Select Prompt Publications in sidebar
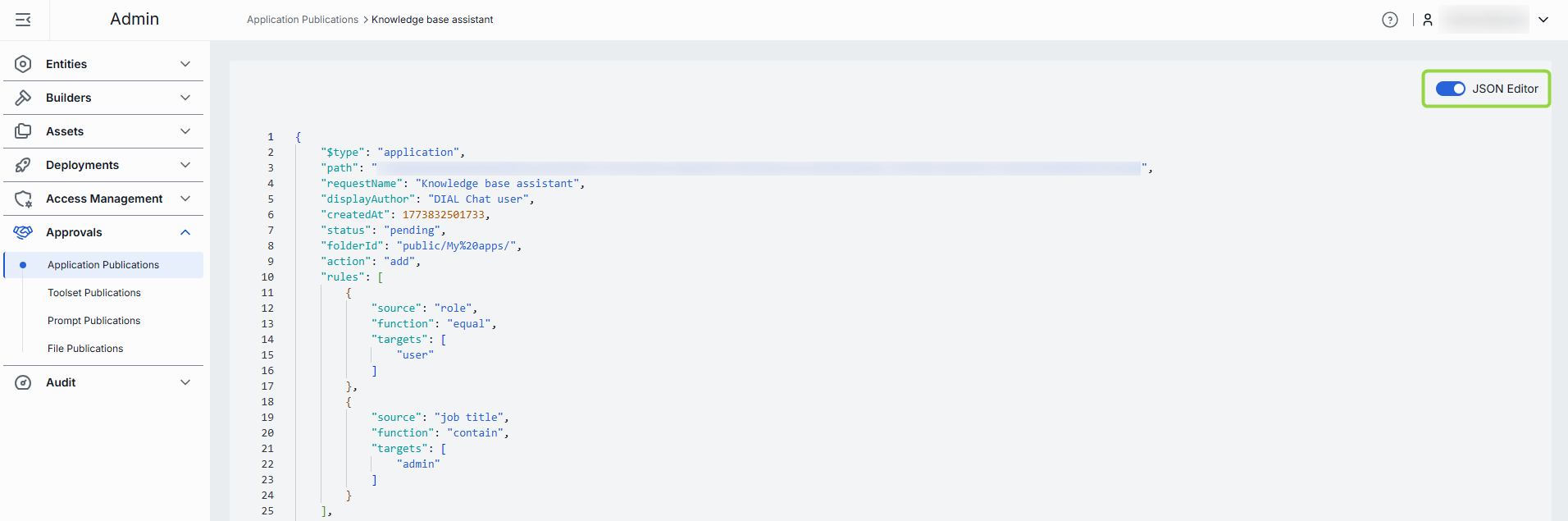This screenshot has width=1568, height=521. (x=94, y=321)
